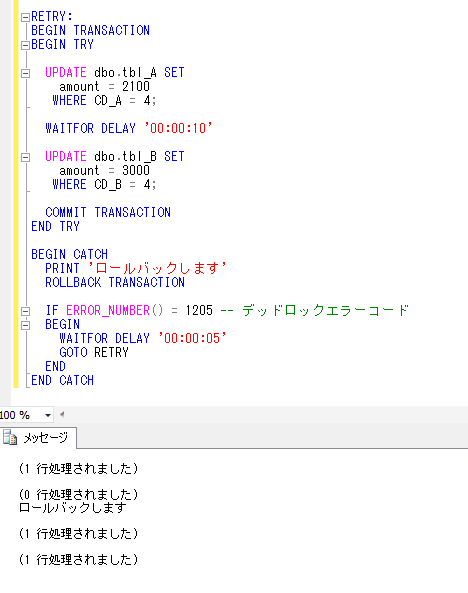This screenshot has width=468, height=593.
Task: Click the PRINT 'ロールバックします' string
Action: tap(157, 268)
